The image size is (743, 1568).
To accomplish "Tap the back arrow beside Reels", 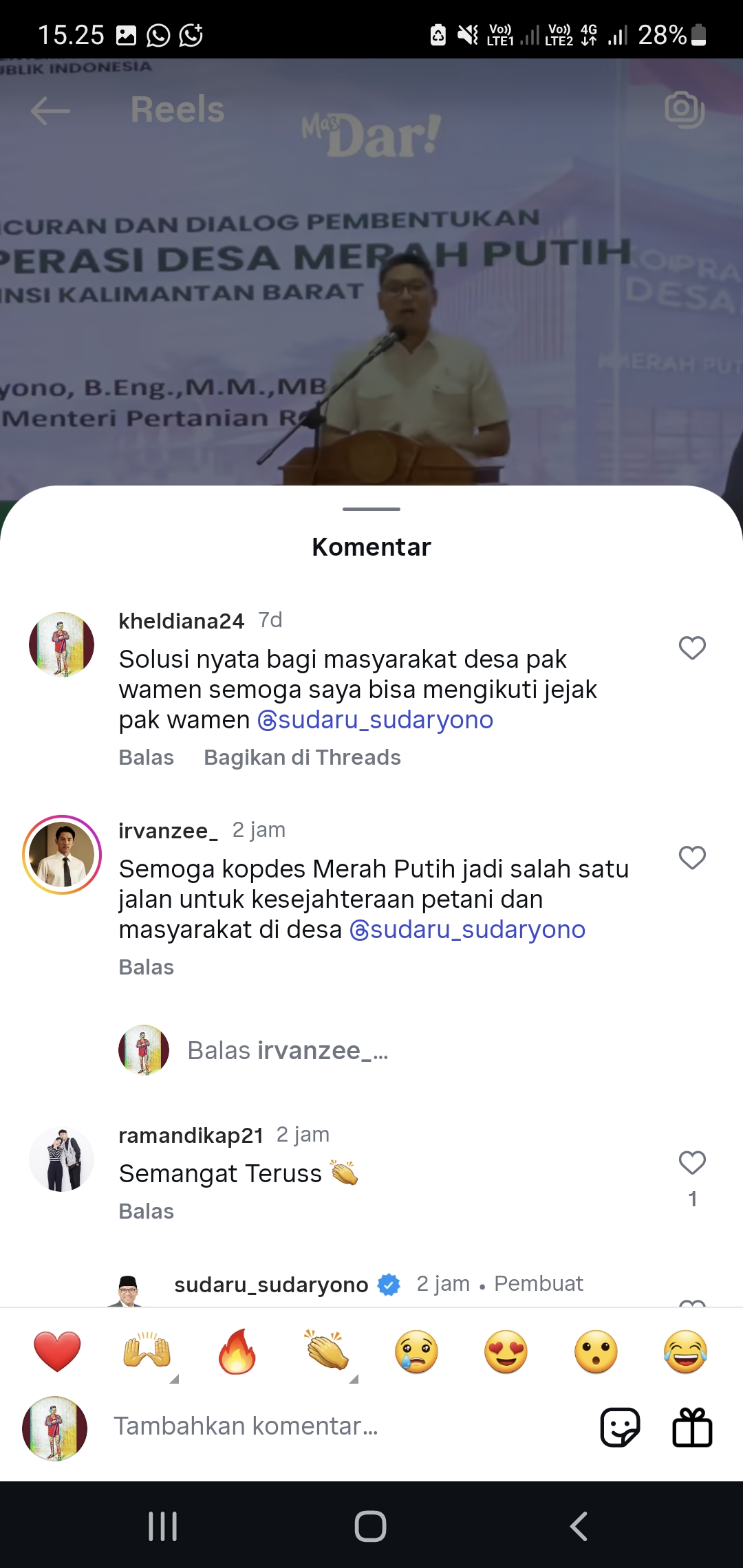I will [50, 111].
